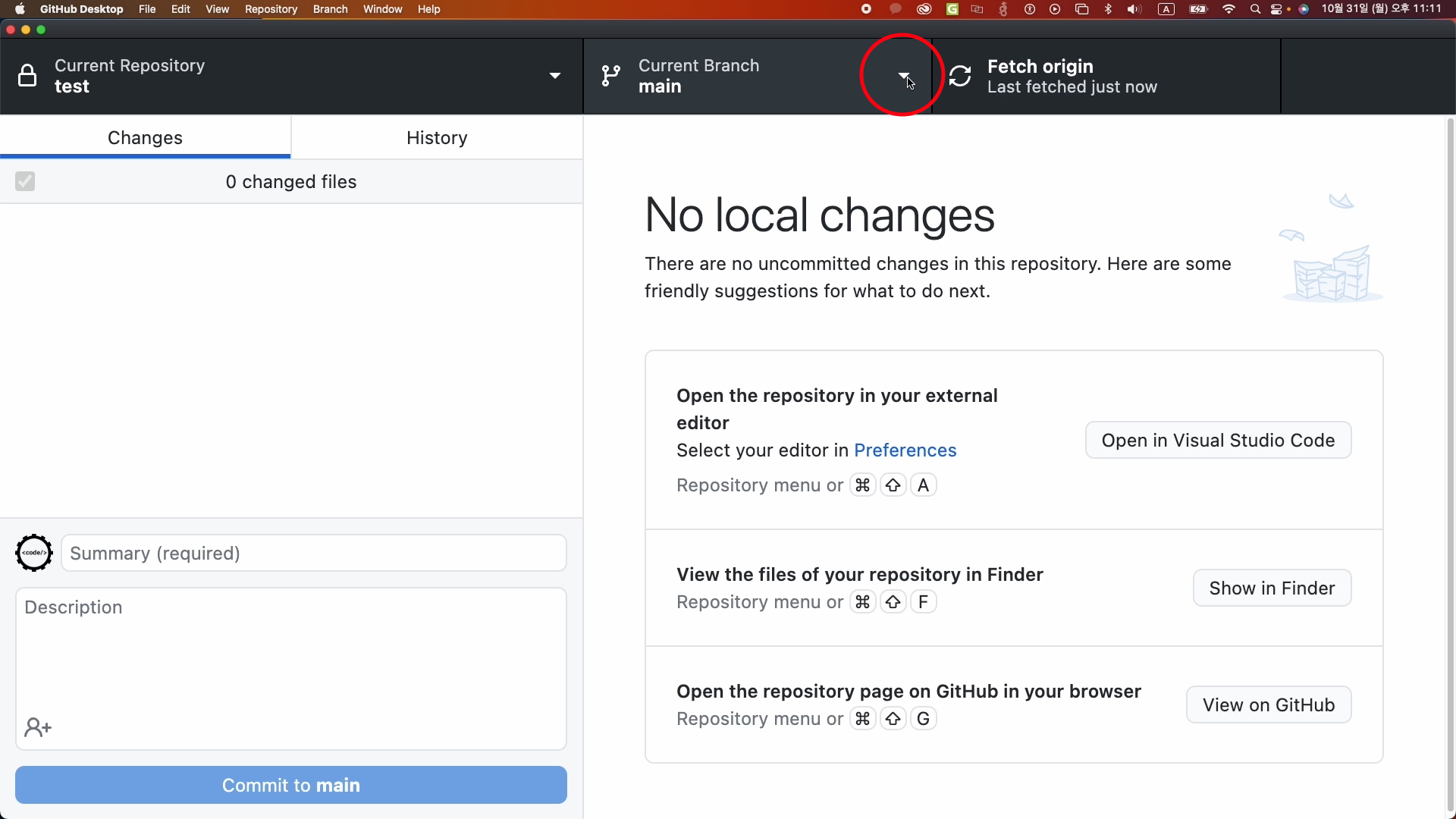1456x819 pixels.
Task: Expand the Current Branch dropdown arrow
Action: point(903,76)
